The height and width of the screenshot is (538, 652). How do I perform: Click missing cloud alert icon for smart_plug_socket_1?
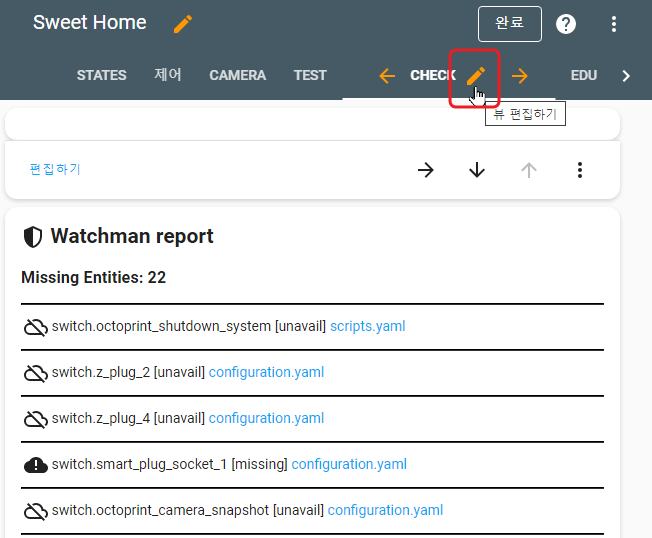pyautogui.click(x=36, y=465)
